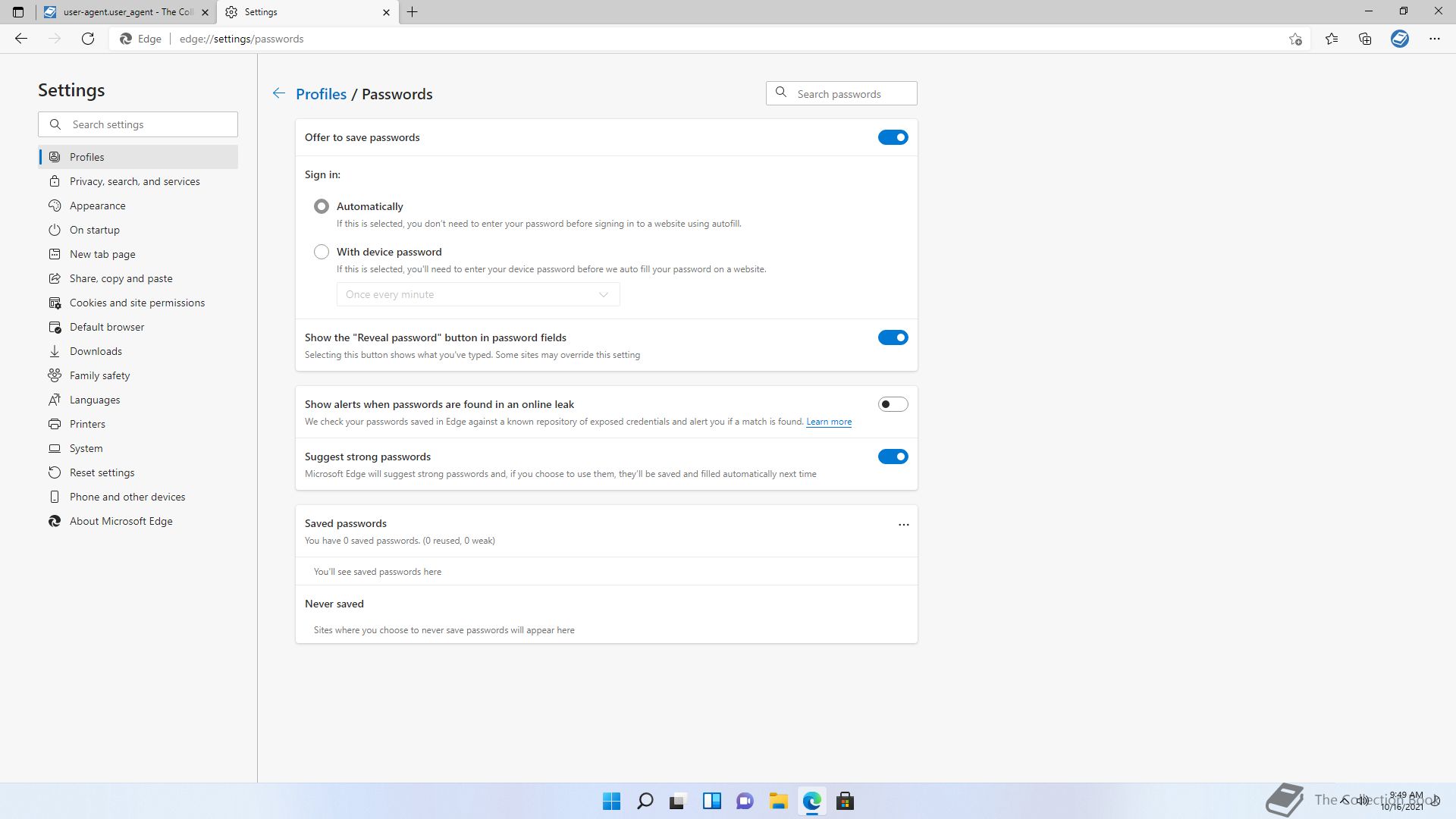
Task: Open taskbar Search icon
Action: coord(645,802)
